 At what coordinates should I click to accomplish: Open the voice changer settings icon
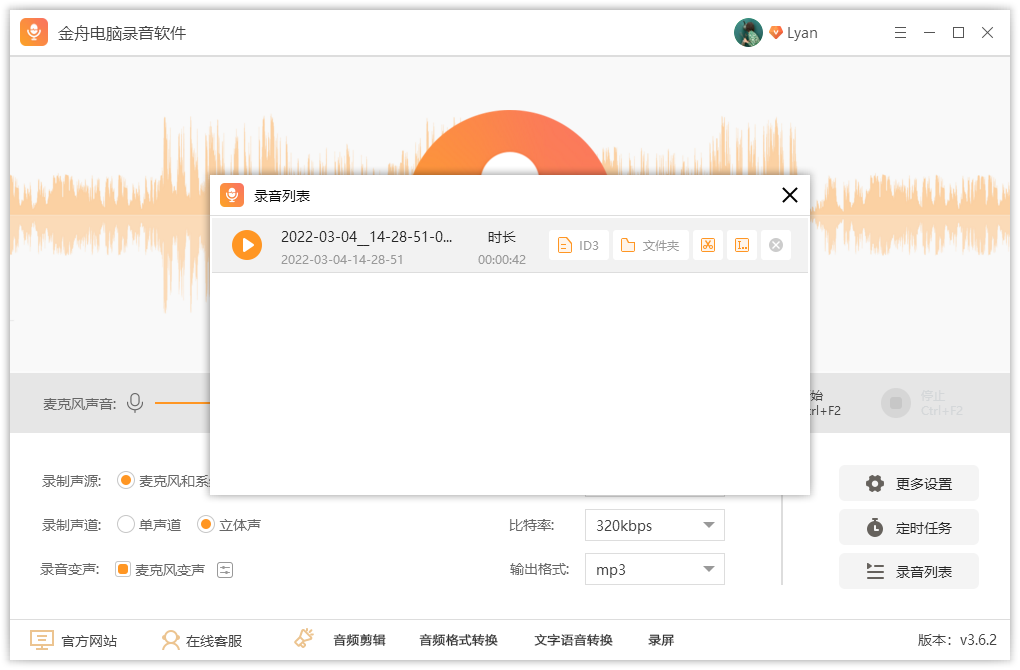pos(225,570)
